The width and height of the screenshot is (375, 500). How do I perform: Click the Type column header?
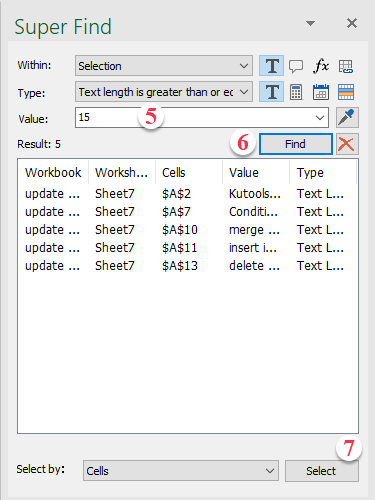pyautogui.click(x=323, y=172)
